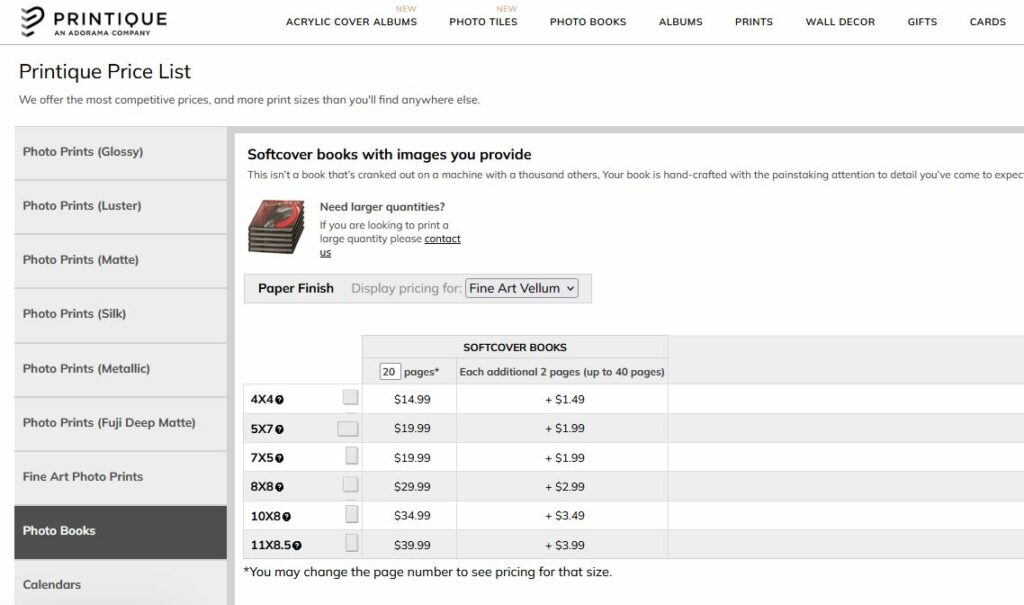Click the Printique Price List heading
The height and width of the screenshot is (605, 1024).
point(104,71)
